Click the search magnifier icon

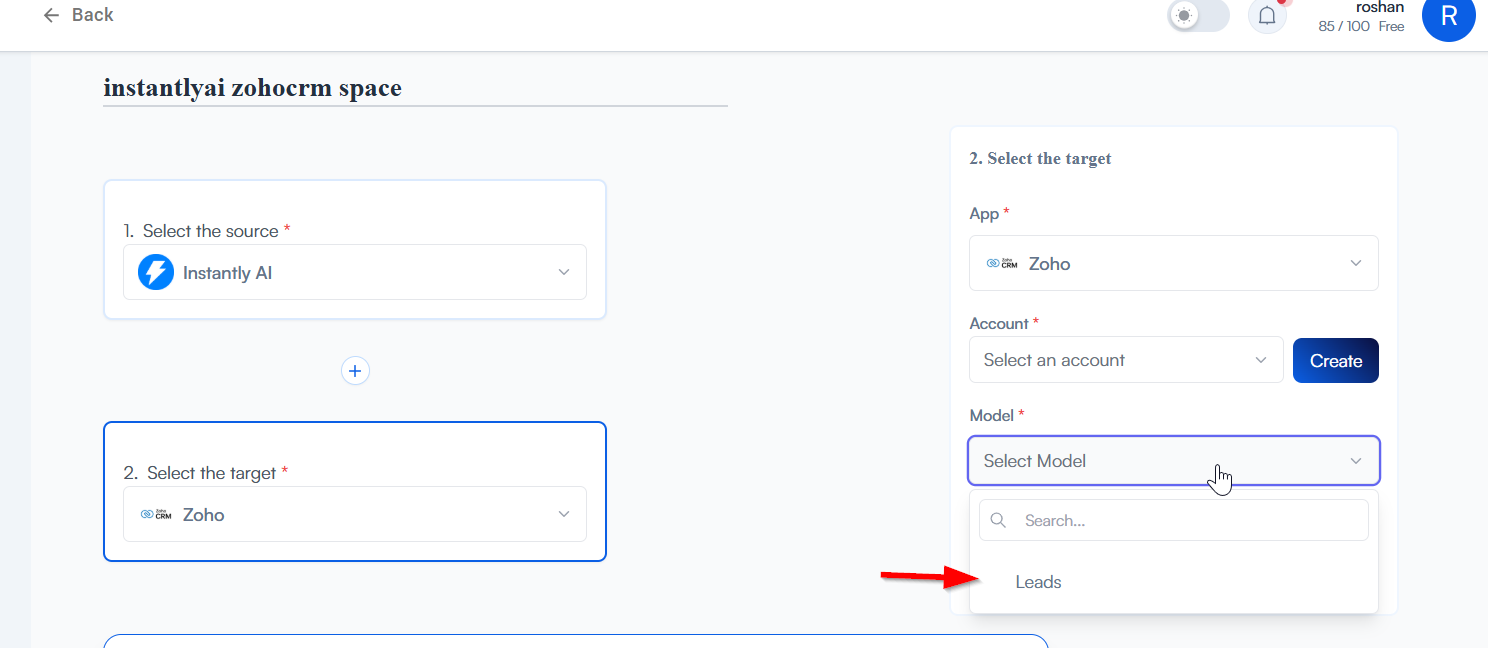998,520
